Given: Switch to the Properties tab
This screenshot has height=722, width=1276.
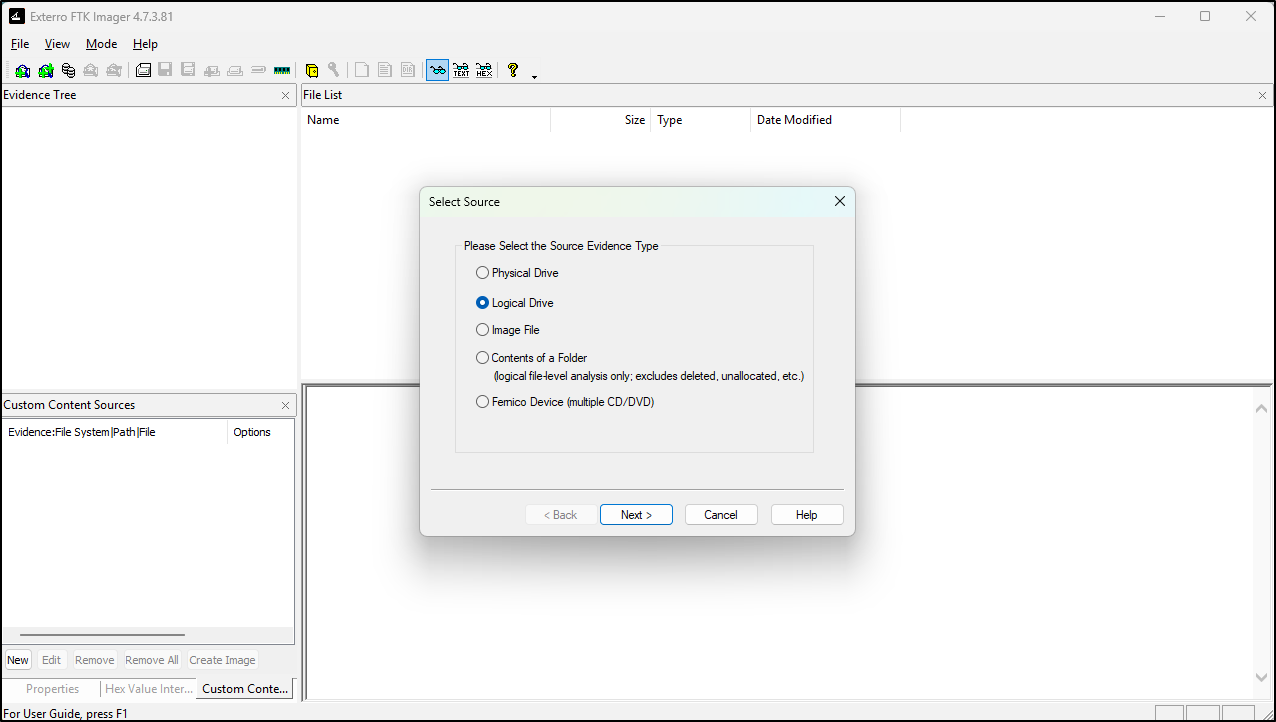Looking at the screenshot, I should coord(52,689).
